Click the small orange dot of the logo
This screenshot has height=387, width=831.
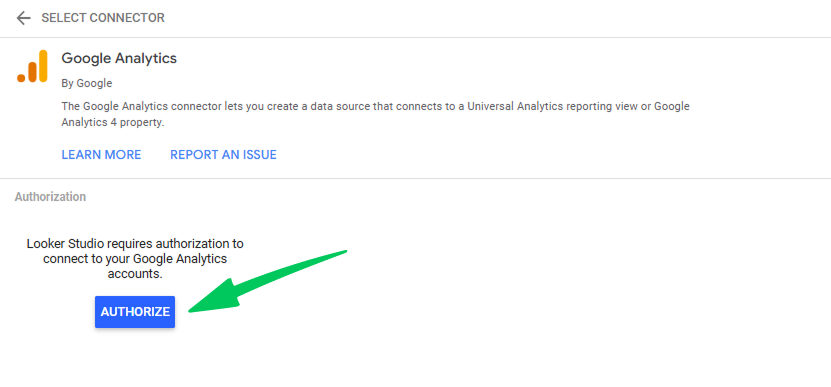(x=21, y=78)
